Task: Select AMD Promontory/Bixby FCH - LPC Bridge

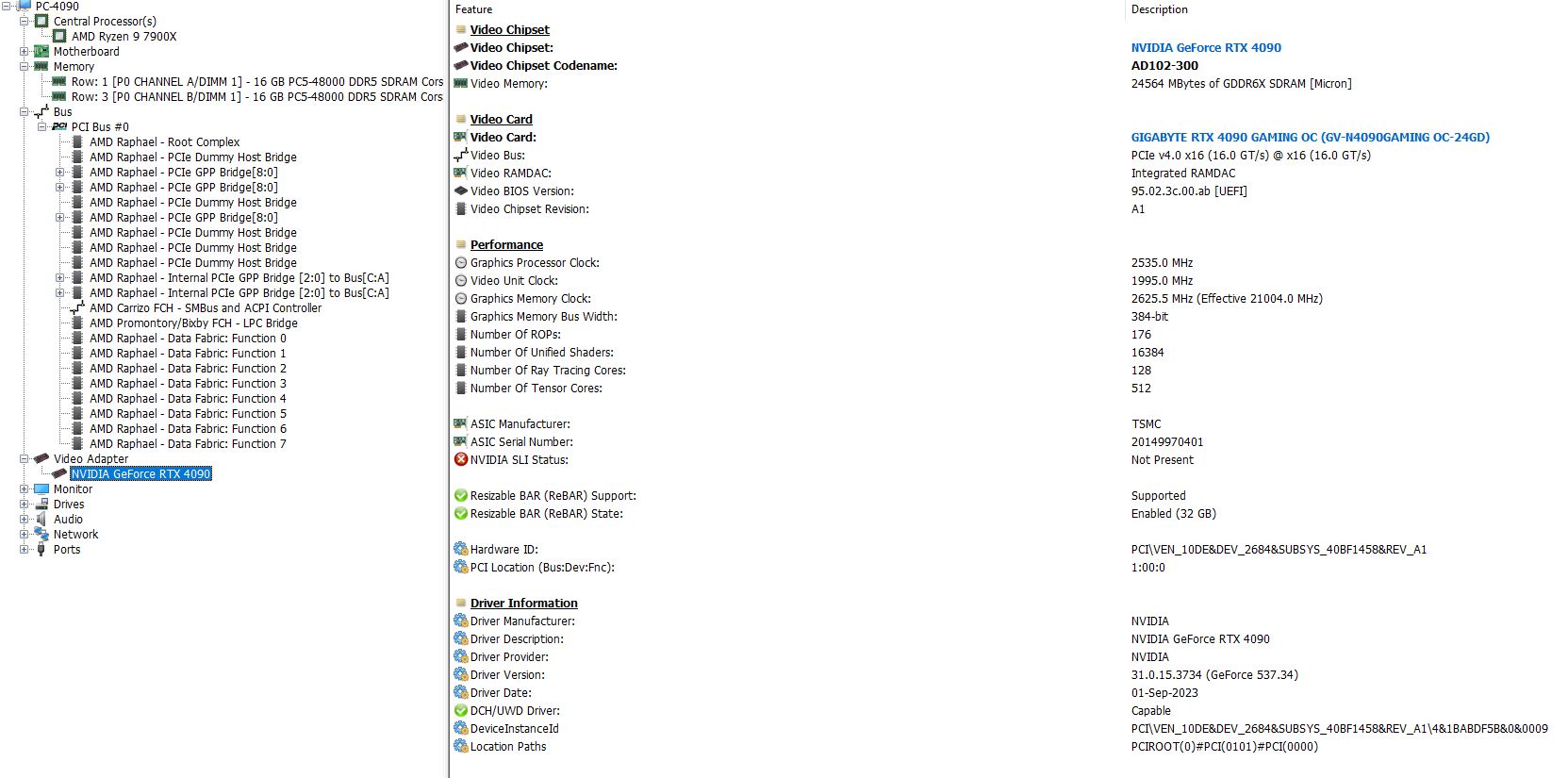Action: pos(193,323)
